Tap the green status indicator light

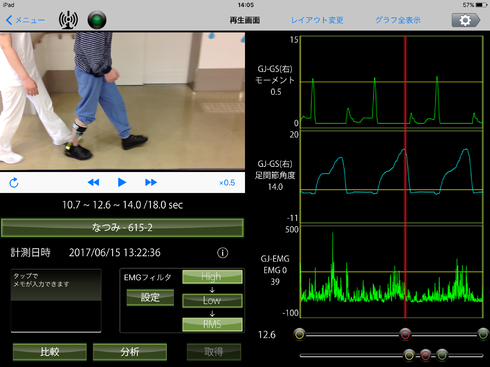97,20
